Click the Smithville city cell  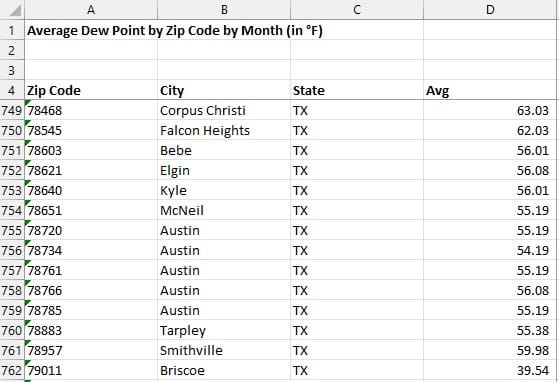(224, 350)
